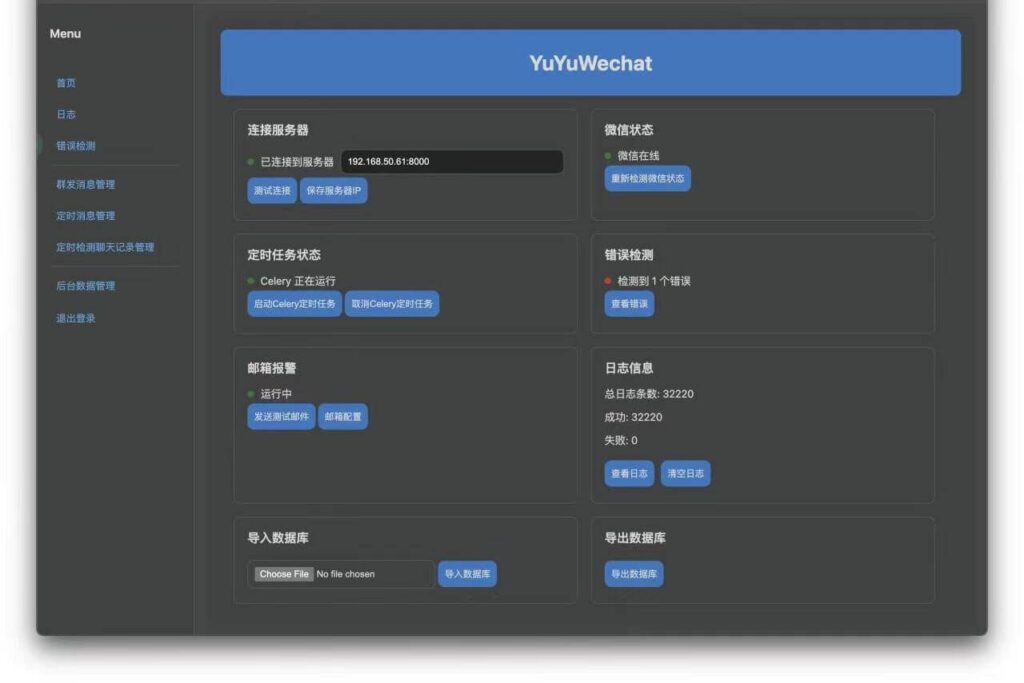Image resolution: width=1024 pixels, height=683 pixels.
Task: Click the blue 导入数据库 button
Action: pyautogui.click(x=467, y=574)
